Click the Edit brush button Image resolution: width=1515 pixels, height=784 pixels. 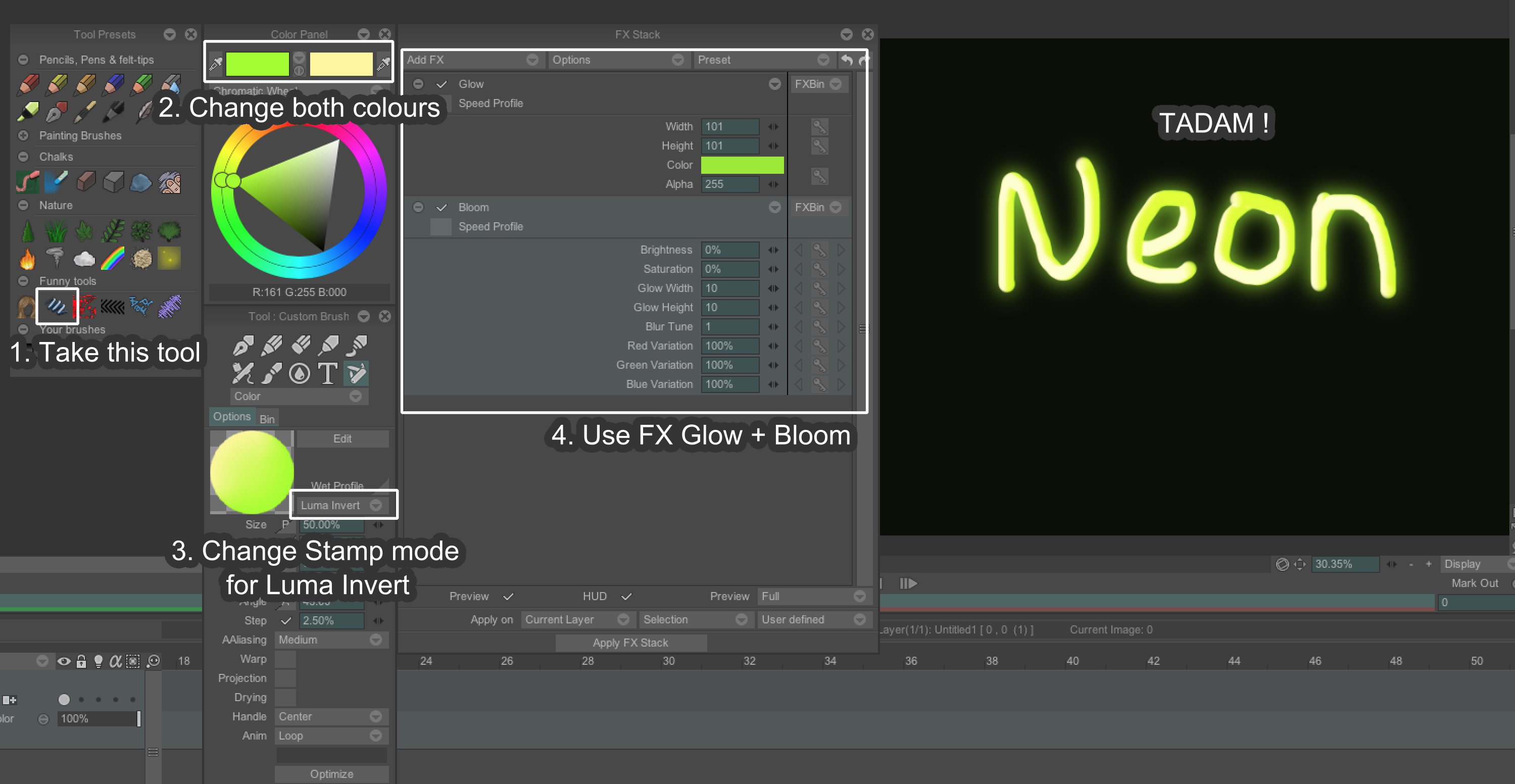(343, 439)
